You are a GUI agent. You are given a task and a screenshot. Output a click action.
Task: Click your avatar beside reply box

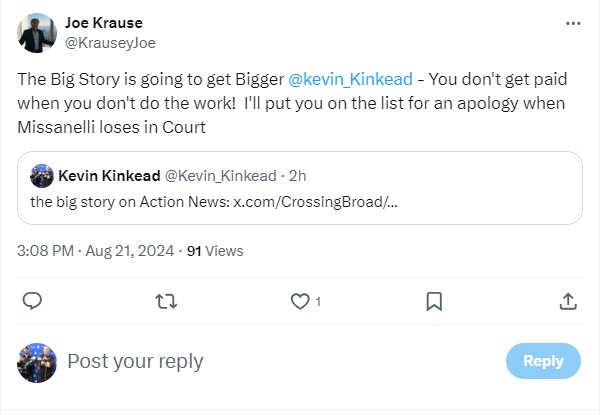[x=36, y=361]
